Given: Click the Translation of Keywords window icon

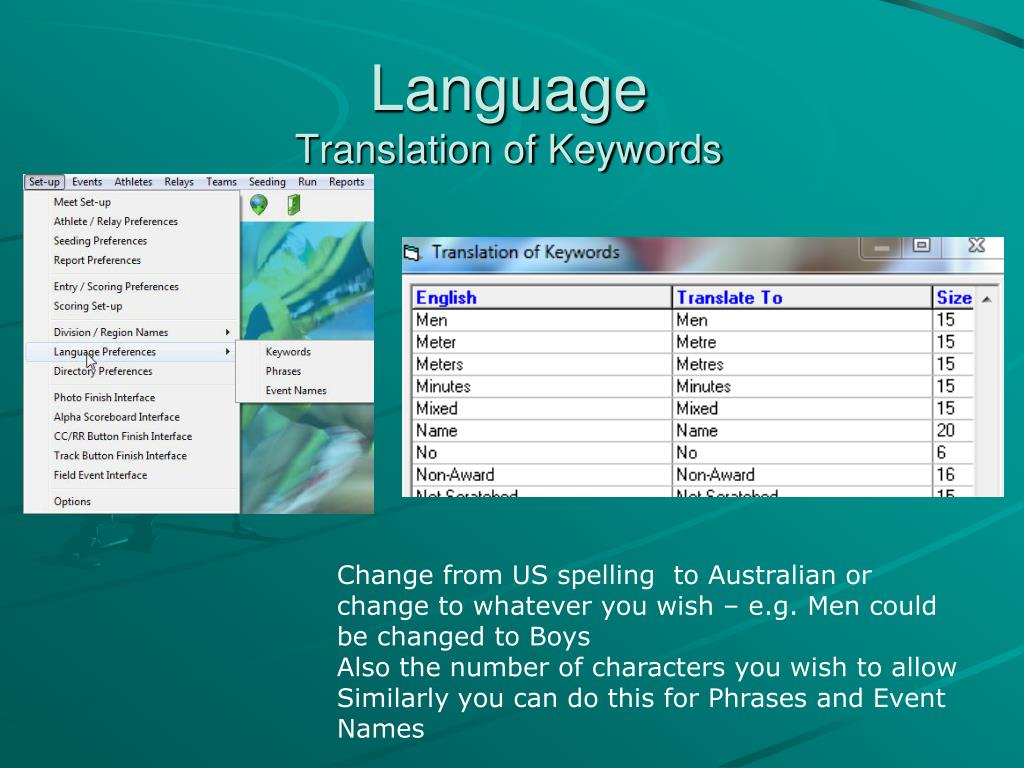Looking at the screenshot, I should [x=411, y=253].
